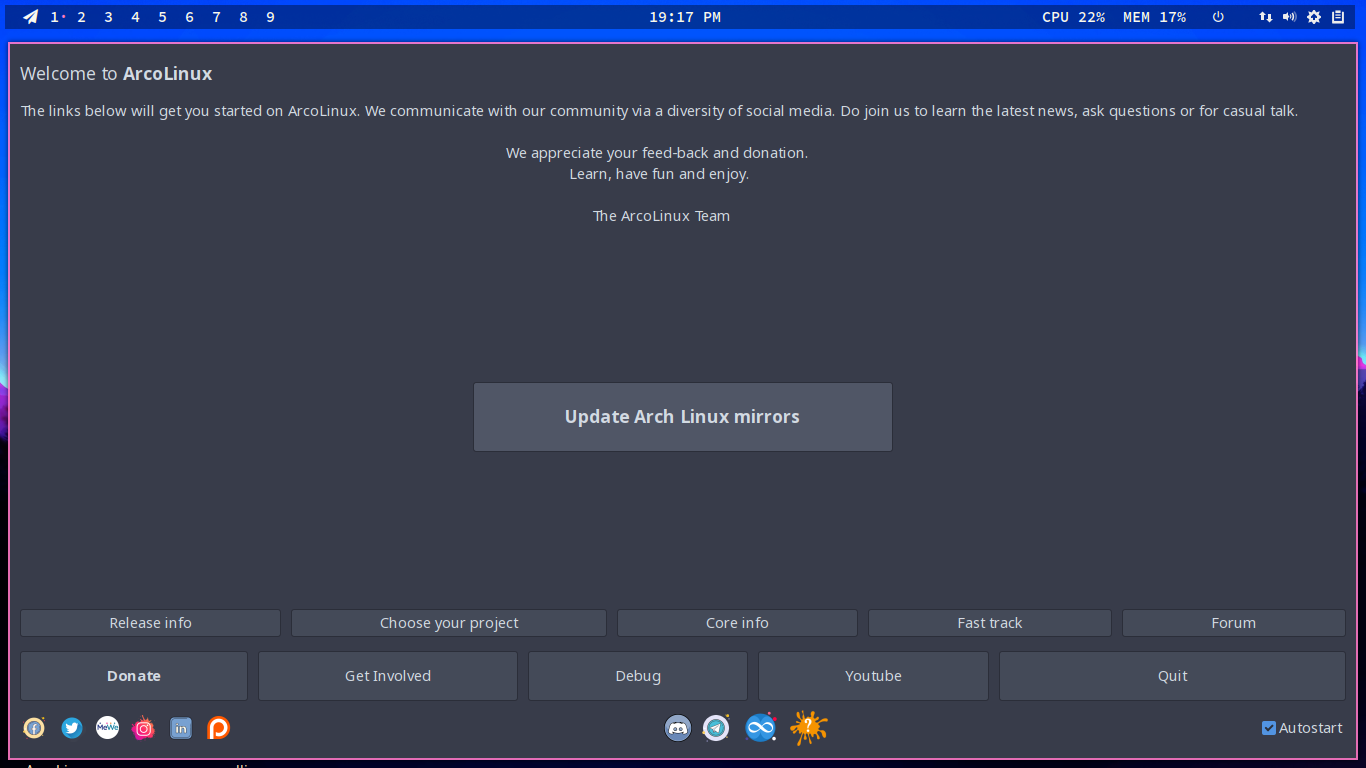
Task: Open the LinkedIn icon
Action: (181, 728)
